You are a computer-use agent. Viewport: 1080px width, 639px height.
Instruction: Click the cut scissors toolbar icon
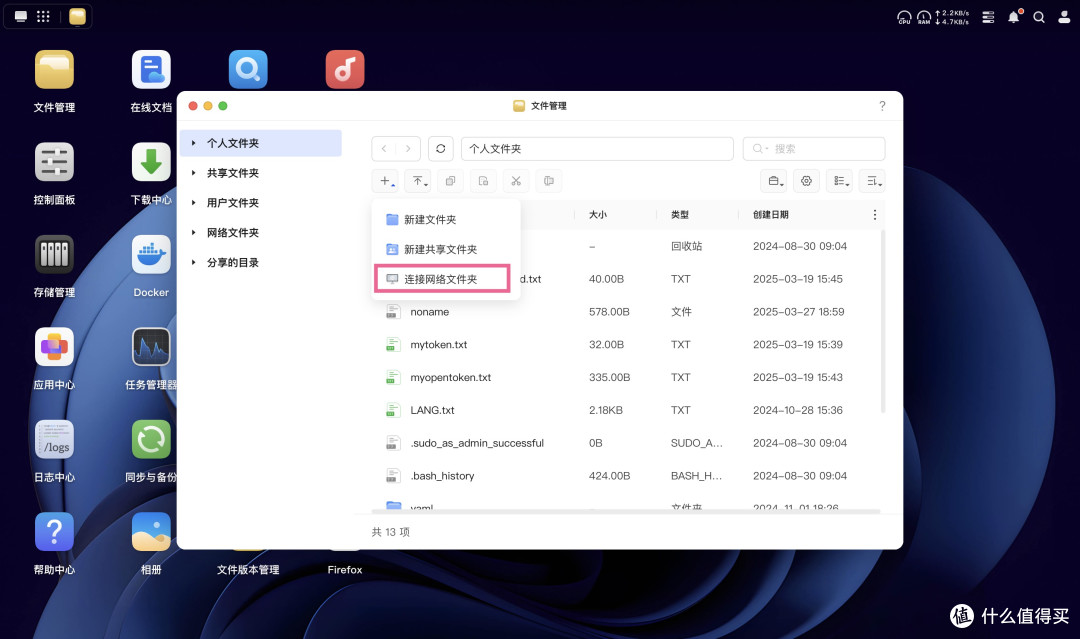click(516, 181)
